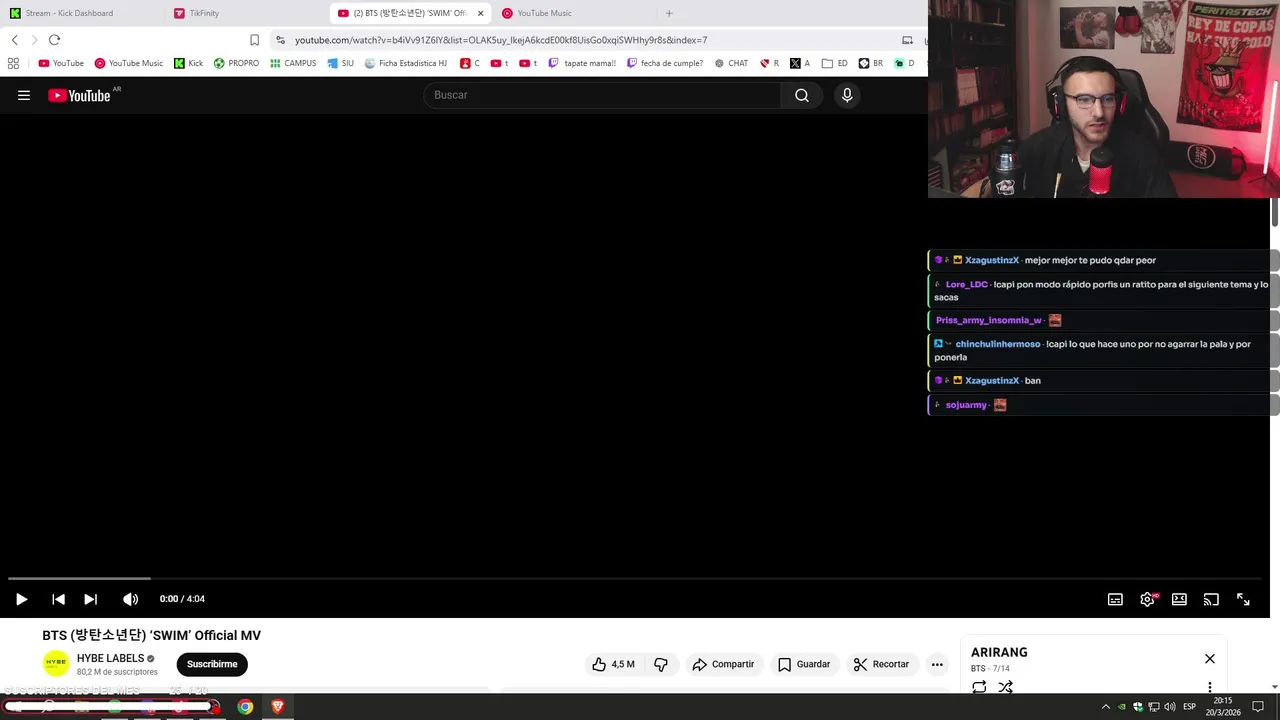Open more actions ellipsis menu

[x=937, y=664]
